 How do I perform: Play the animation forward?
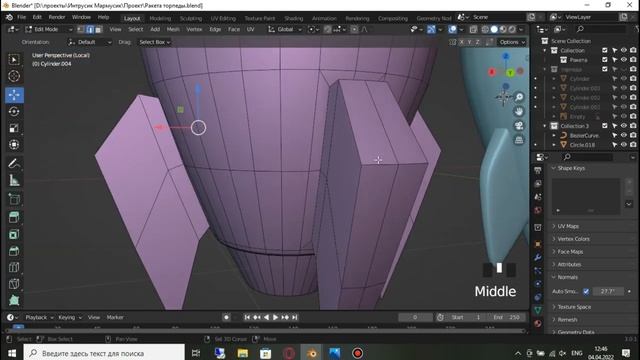276,317
